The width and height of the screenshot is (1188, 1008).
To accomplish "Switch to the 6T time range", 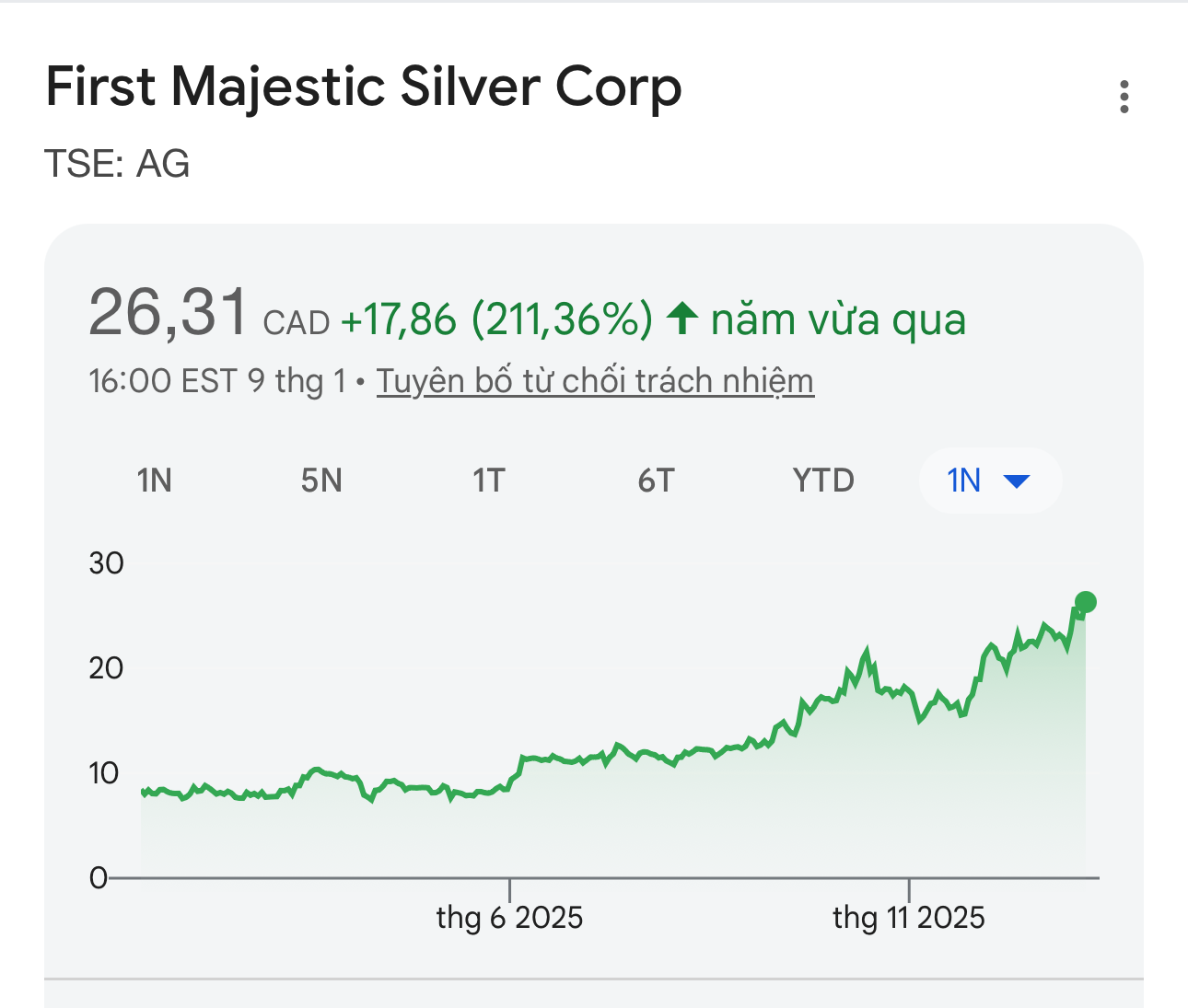I will pyautogui.click(x=656, y=481).
